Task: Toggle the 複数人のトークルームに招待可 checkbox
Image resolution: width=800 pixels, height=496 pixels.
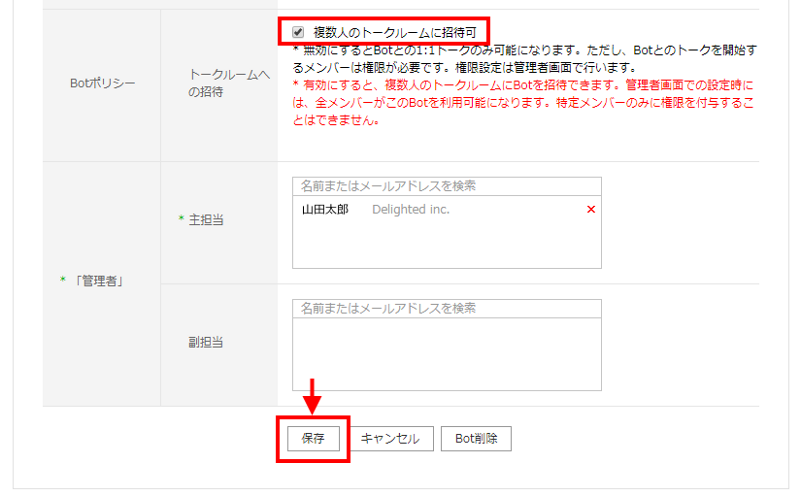Action: point(297,32)
